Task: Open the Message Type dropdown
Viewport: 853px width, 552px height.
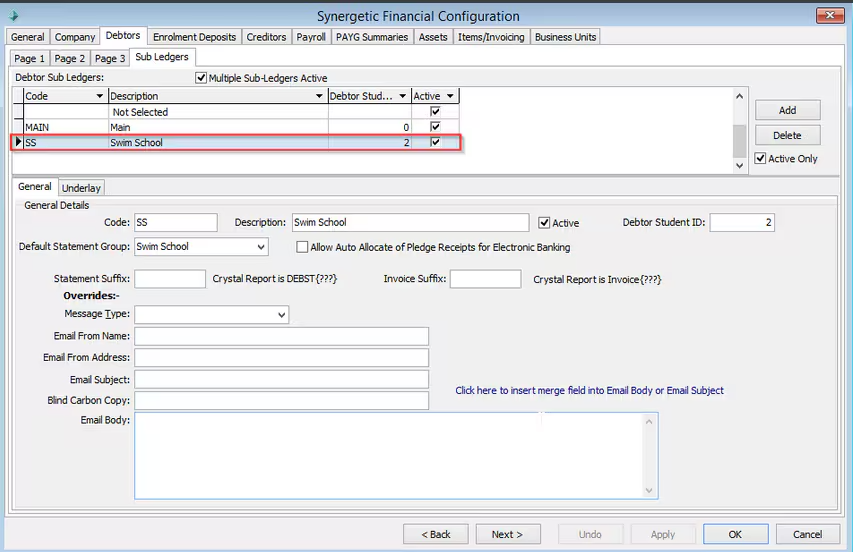Action: pos(281,315)
